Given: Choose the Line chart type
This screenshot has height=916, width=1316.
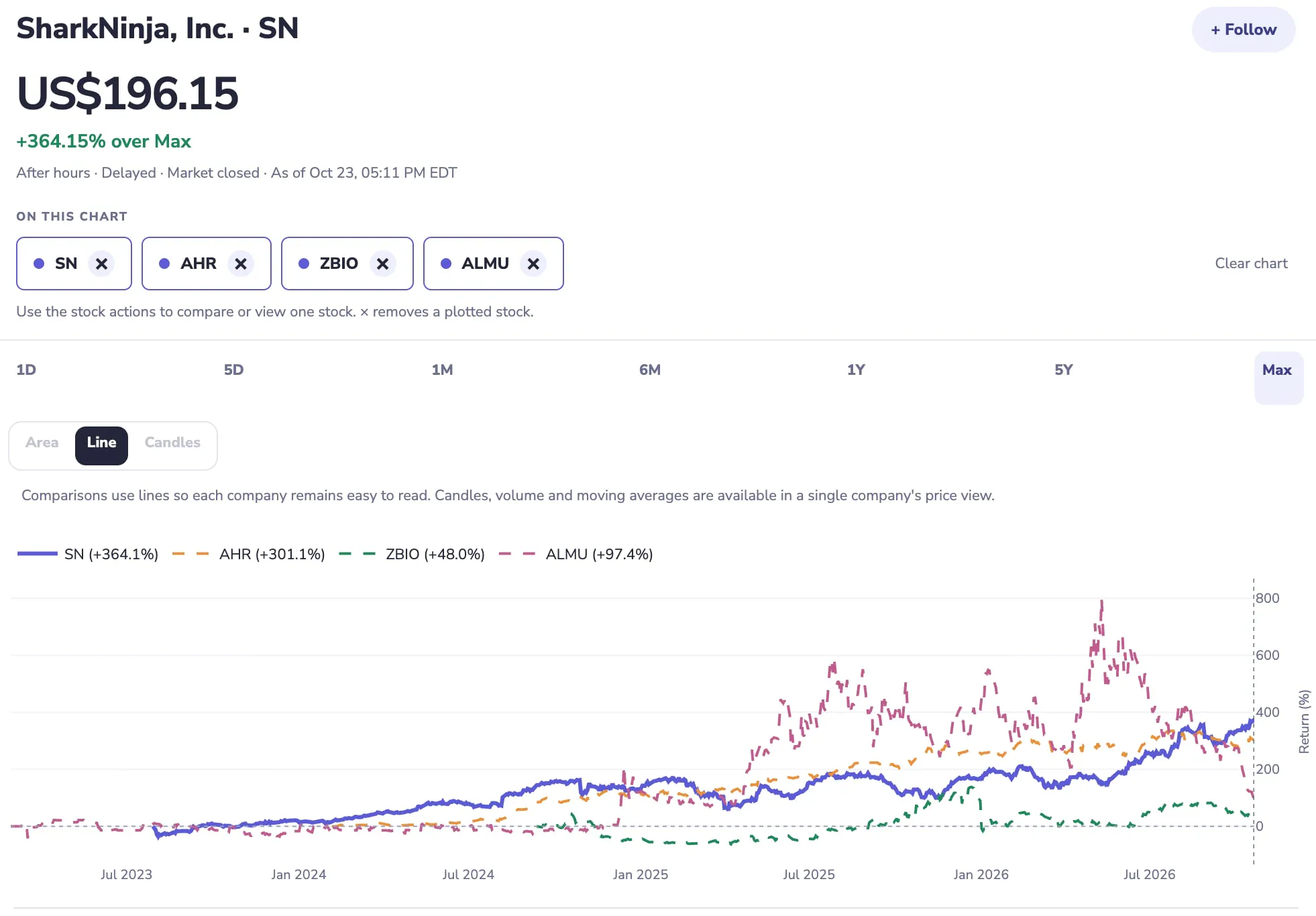Looking at the screenshot, I should pos(101,445).
